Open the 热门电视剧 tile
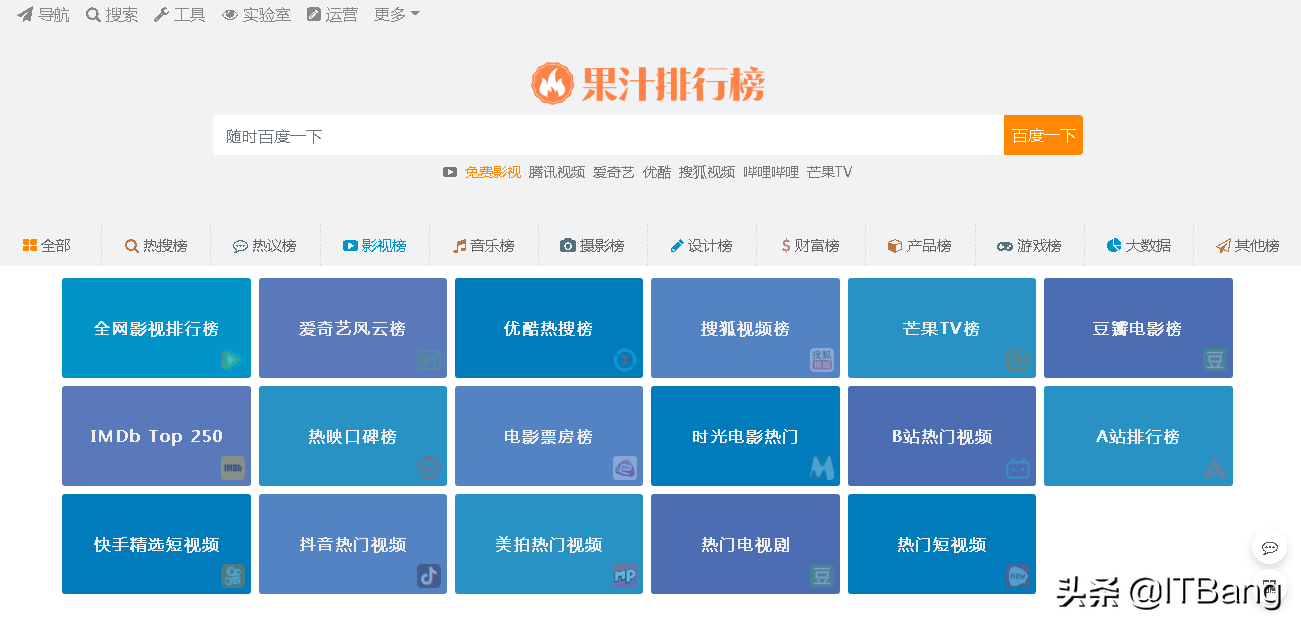Image resolution: width=1301 pixels, height=628 pixels. click(745, 544)
